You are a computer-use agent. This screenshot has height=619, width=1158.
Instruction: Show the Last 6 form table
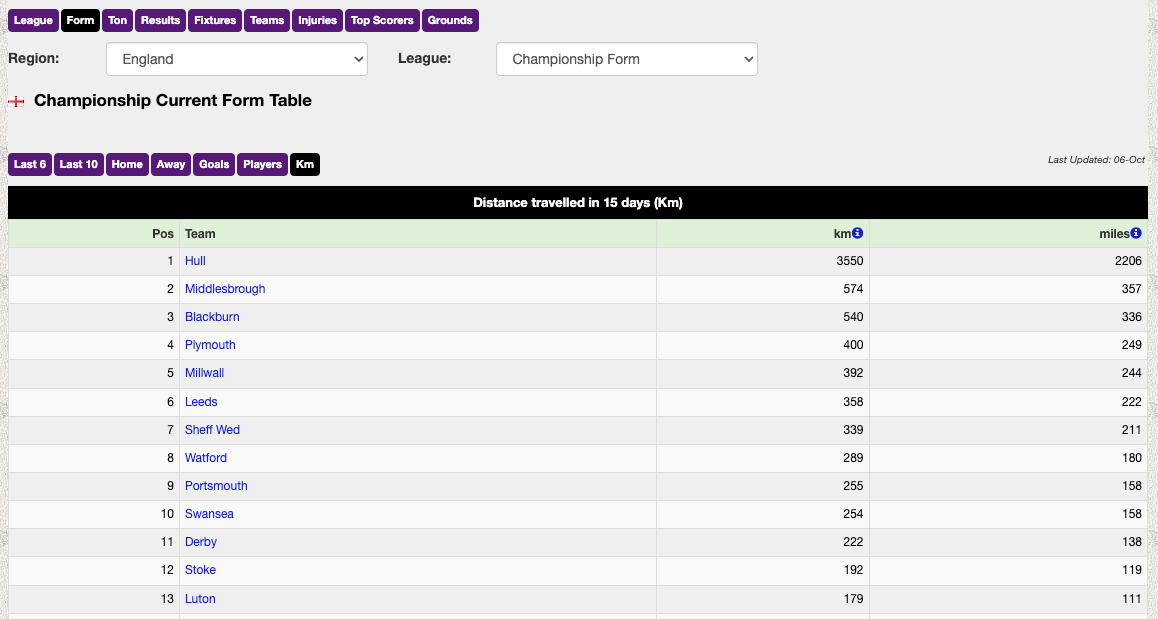[x=30, y=164]
